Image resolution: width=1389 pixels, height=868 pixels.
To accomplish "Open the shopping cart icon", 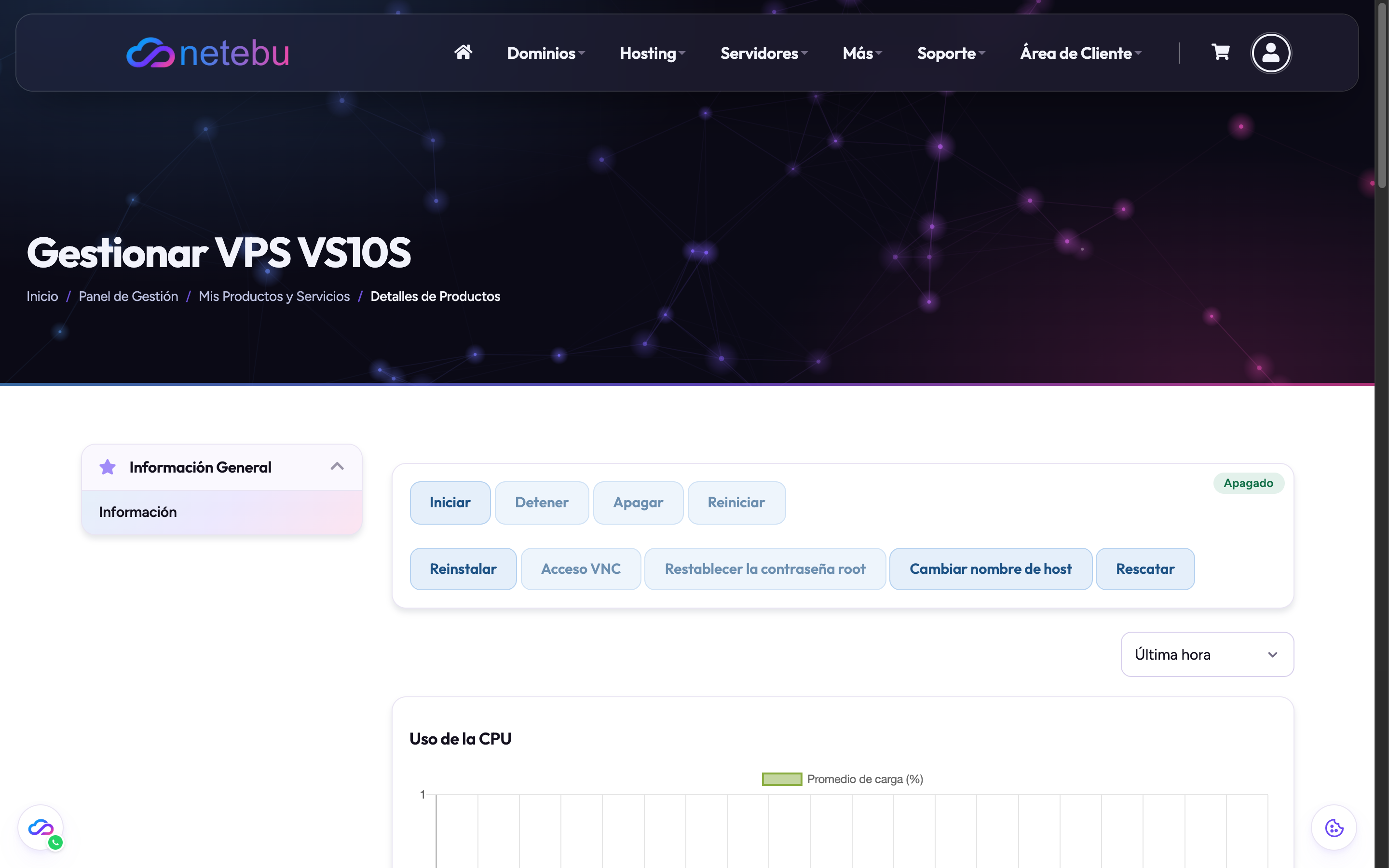I will point(1220,52).
